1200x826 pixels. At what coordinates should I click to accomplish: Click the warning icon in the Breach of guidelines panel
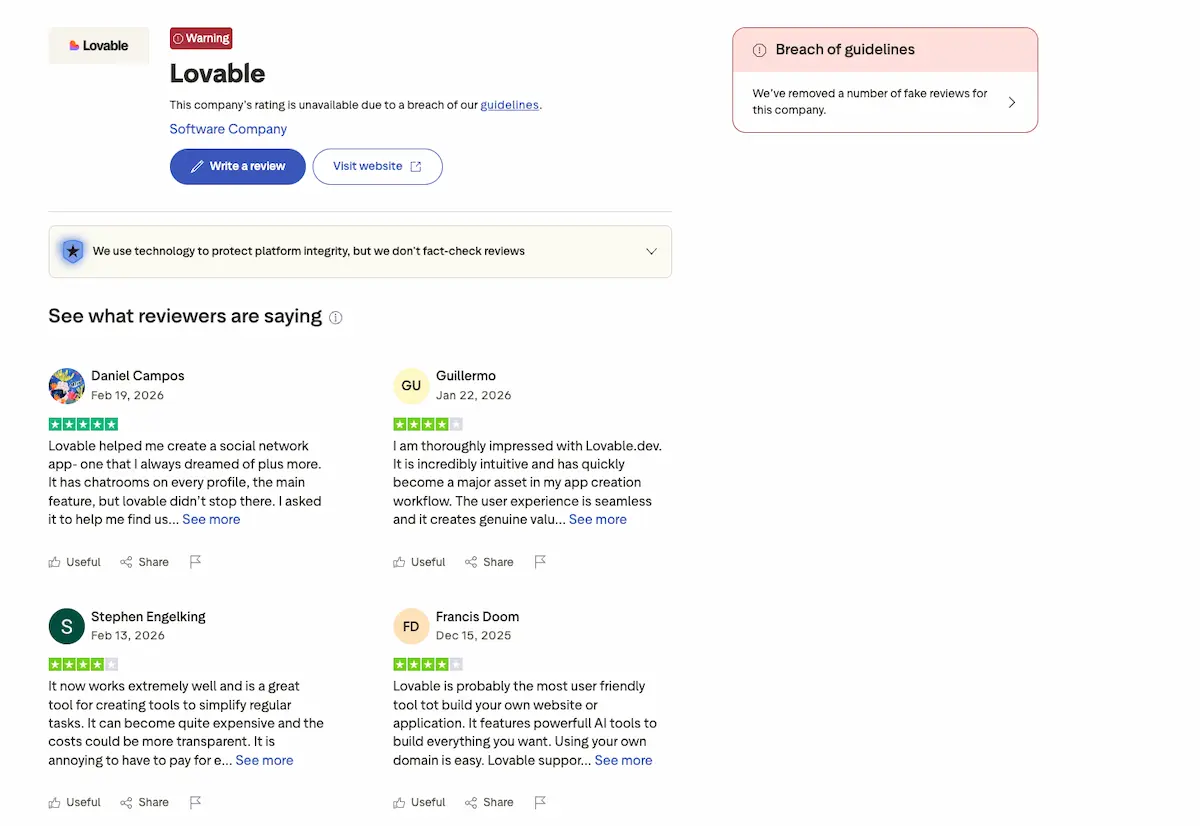click(x=759, y=49)
